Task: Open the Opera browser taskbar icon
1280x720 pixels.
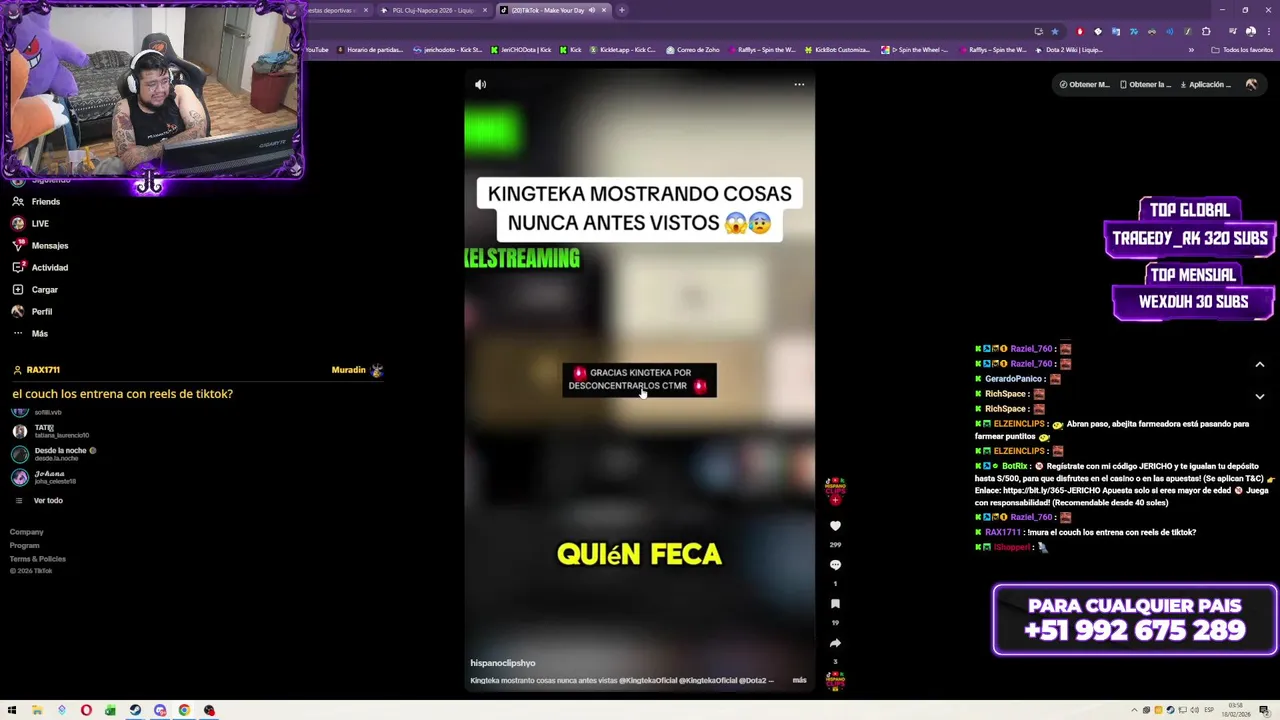Action: [86, 710]
